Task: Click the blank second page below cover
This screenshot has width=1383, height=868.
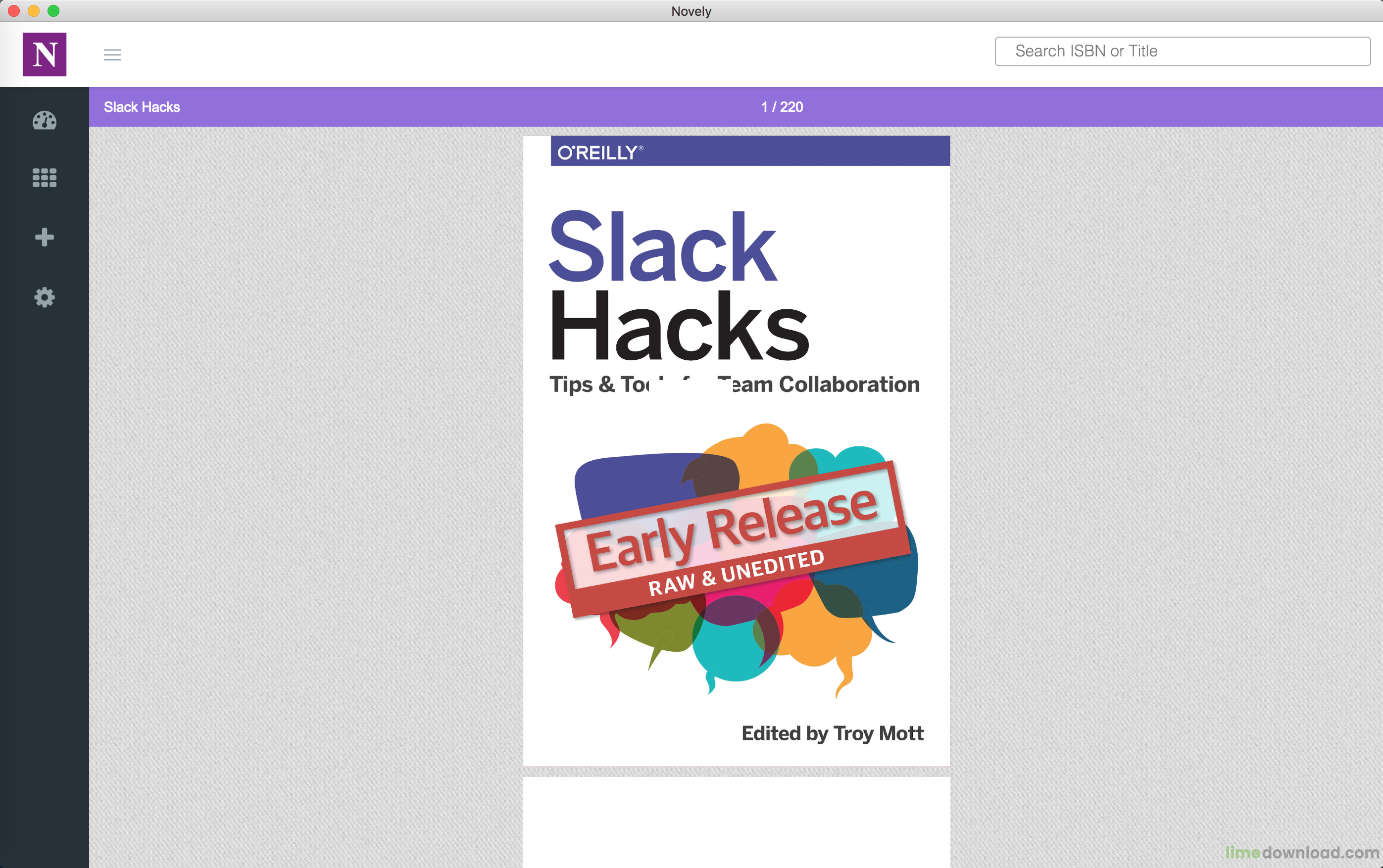Action: point(737,822)
